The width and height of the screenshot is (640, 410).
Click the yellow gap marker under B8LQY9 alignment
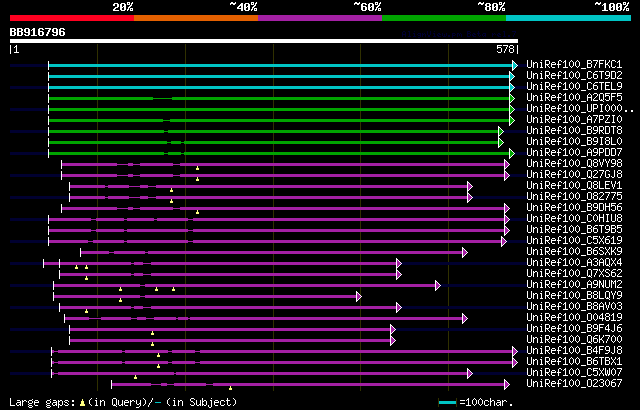tap(120, 300)
